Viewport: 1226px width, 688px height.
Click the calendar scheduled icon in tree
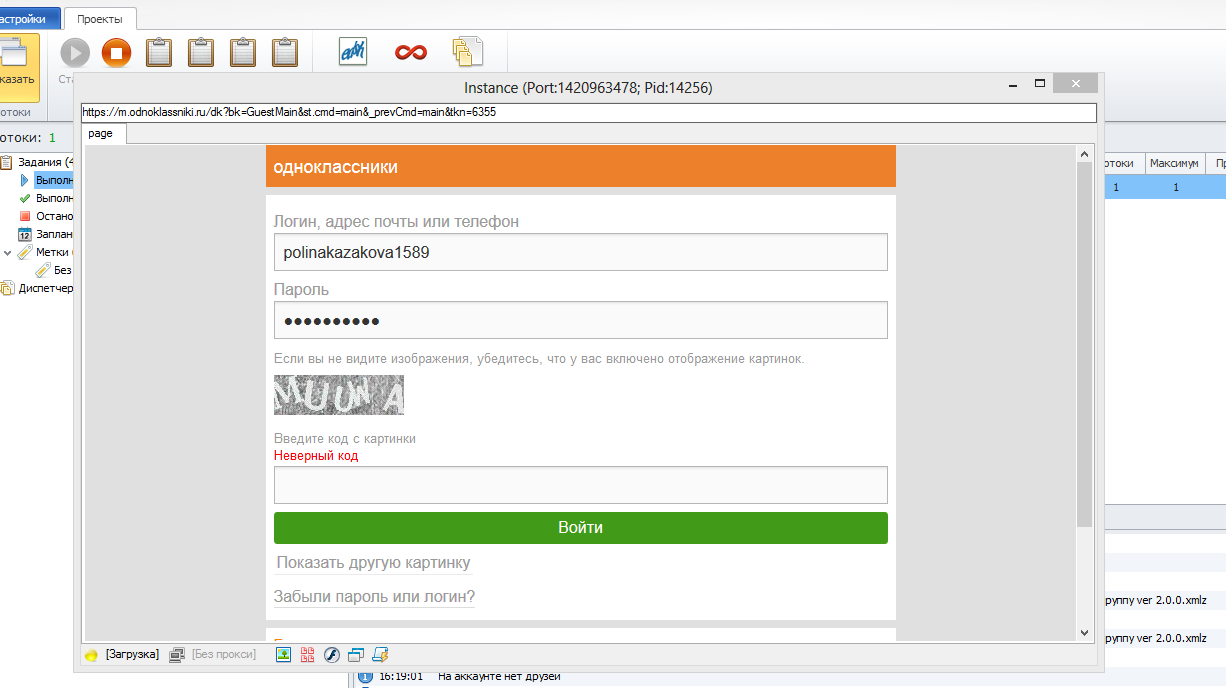(x=26, y=234)
